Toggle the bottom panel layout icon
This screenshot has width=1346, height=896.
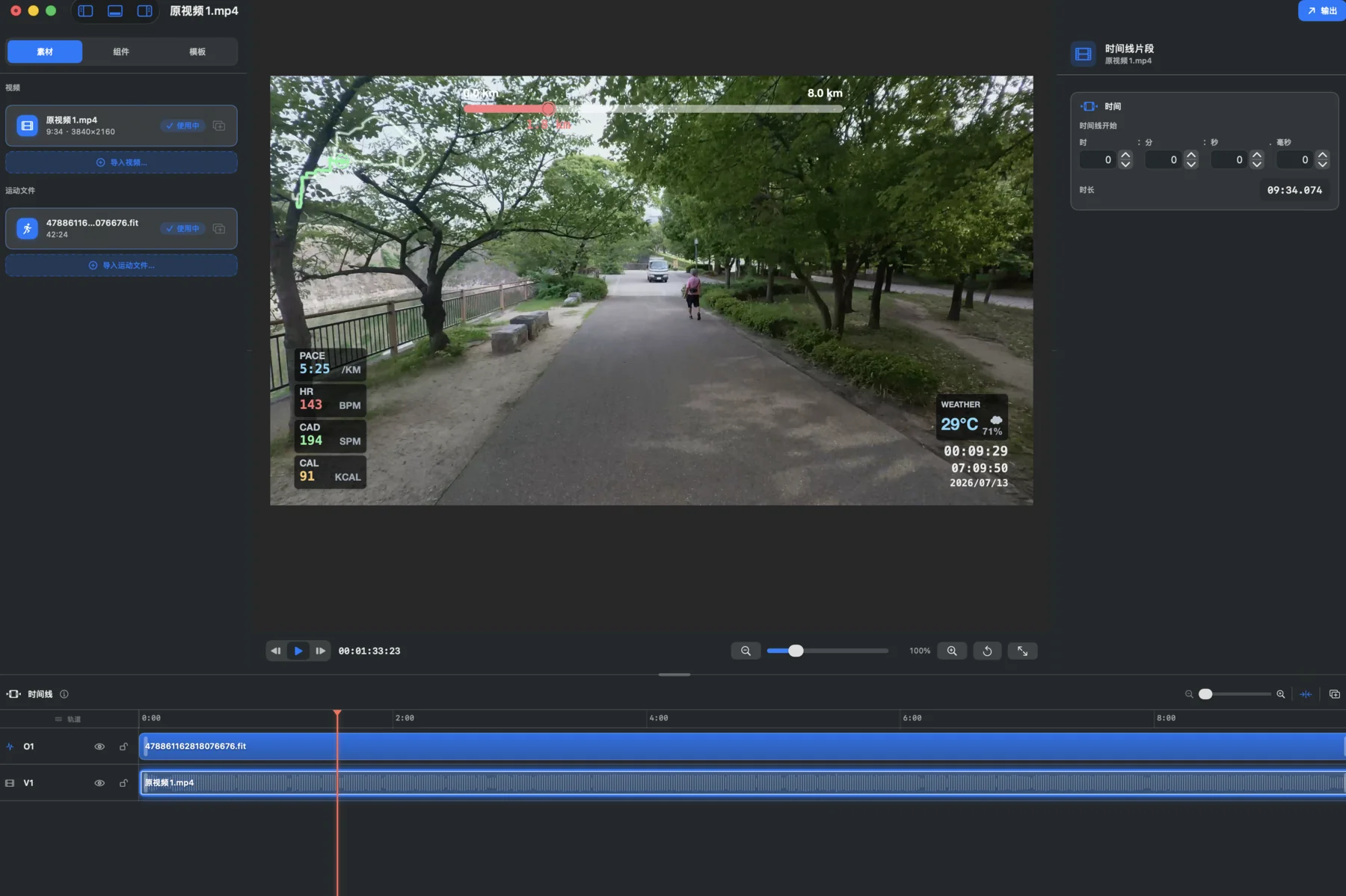pyautogui.click(x=115, y=11)
